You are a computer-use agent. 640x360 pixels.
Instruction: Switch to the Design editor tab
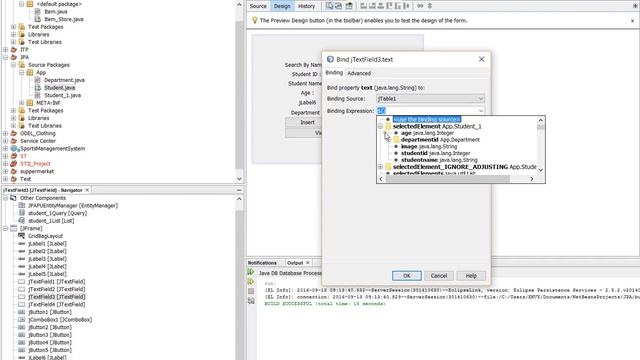point(282,6)
